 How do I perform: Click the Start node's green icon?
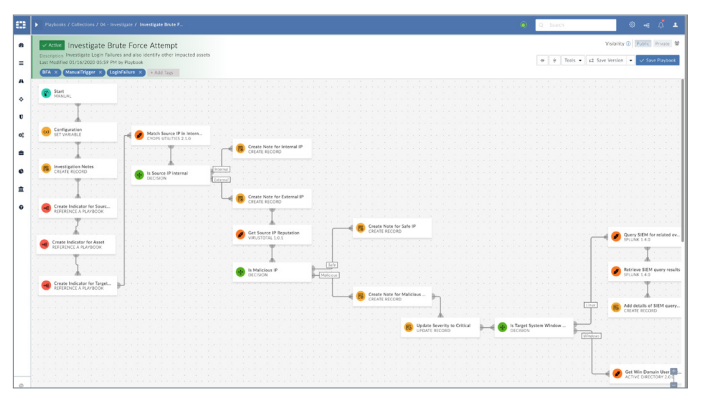46,92
